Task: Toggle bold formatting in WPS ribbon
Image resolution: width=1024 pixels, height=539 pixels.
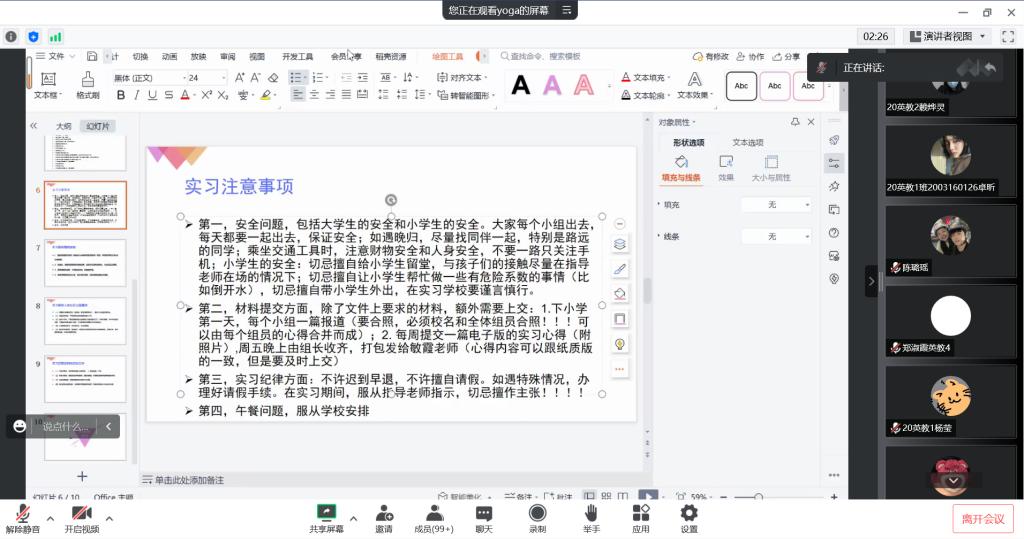Action: [121, 96]
